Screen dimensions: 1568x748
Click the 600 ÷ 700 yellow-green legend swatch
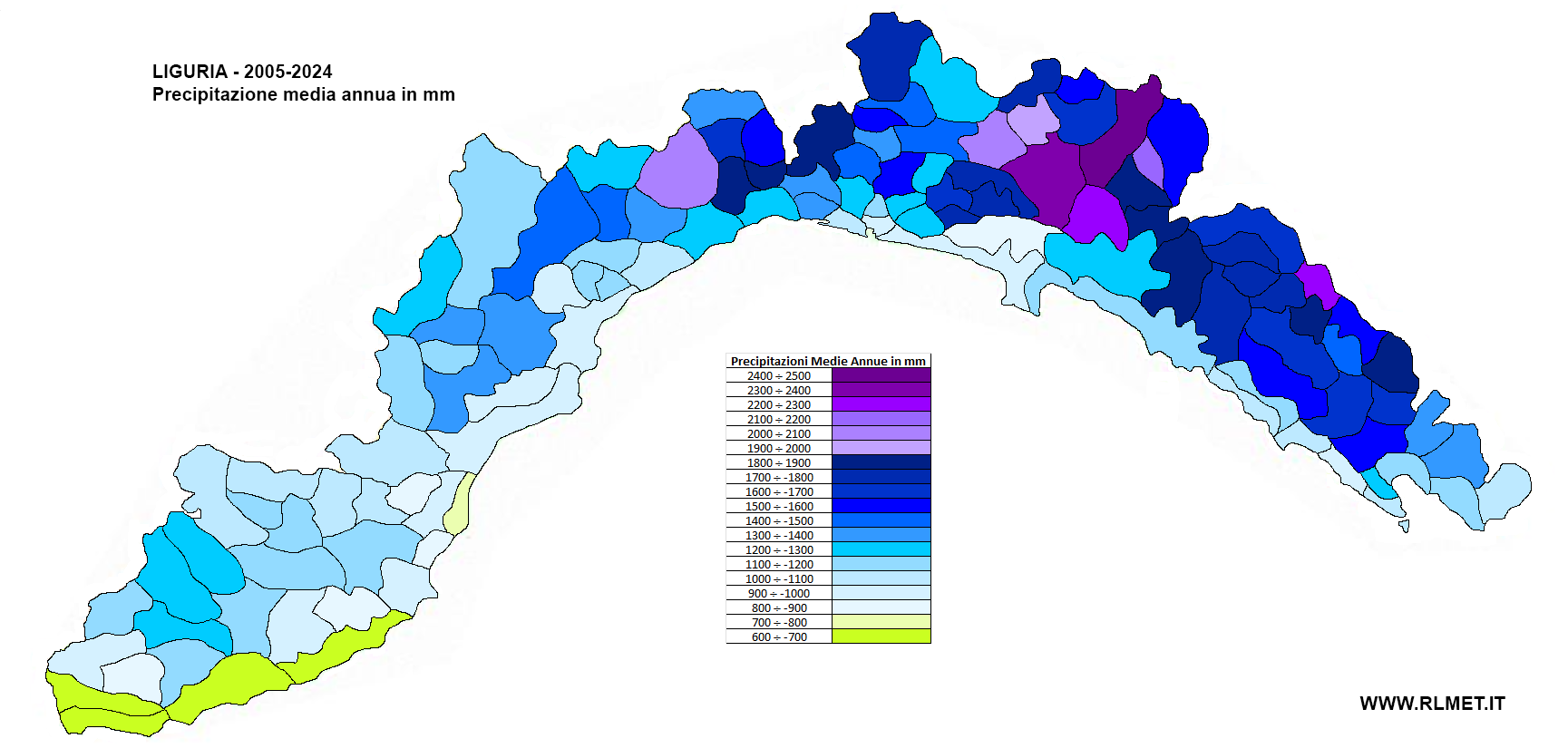881,636
